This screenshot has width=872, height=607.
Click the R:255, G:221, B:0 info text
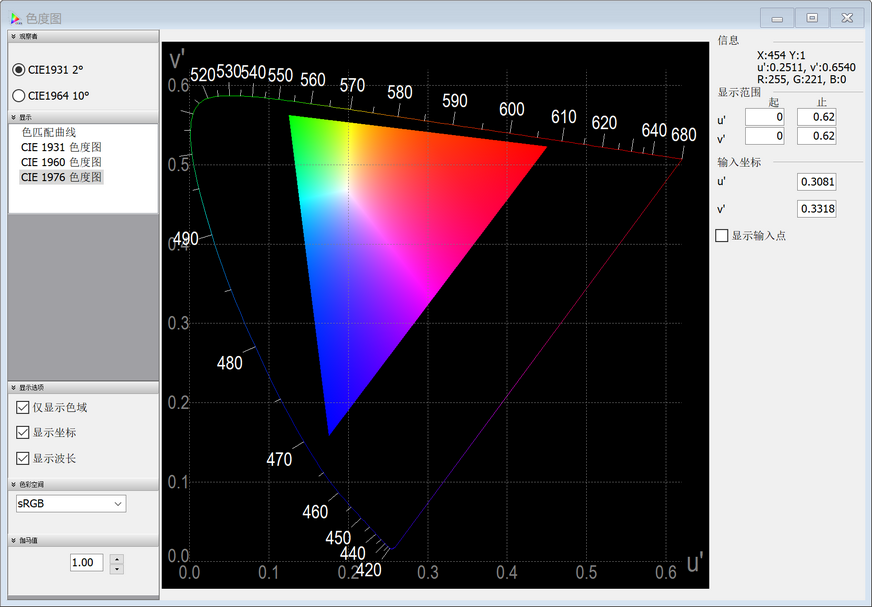pos(802,80)
